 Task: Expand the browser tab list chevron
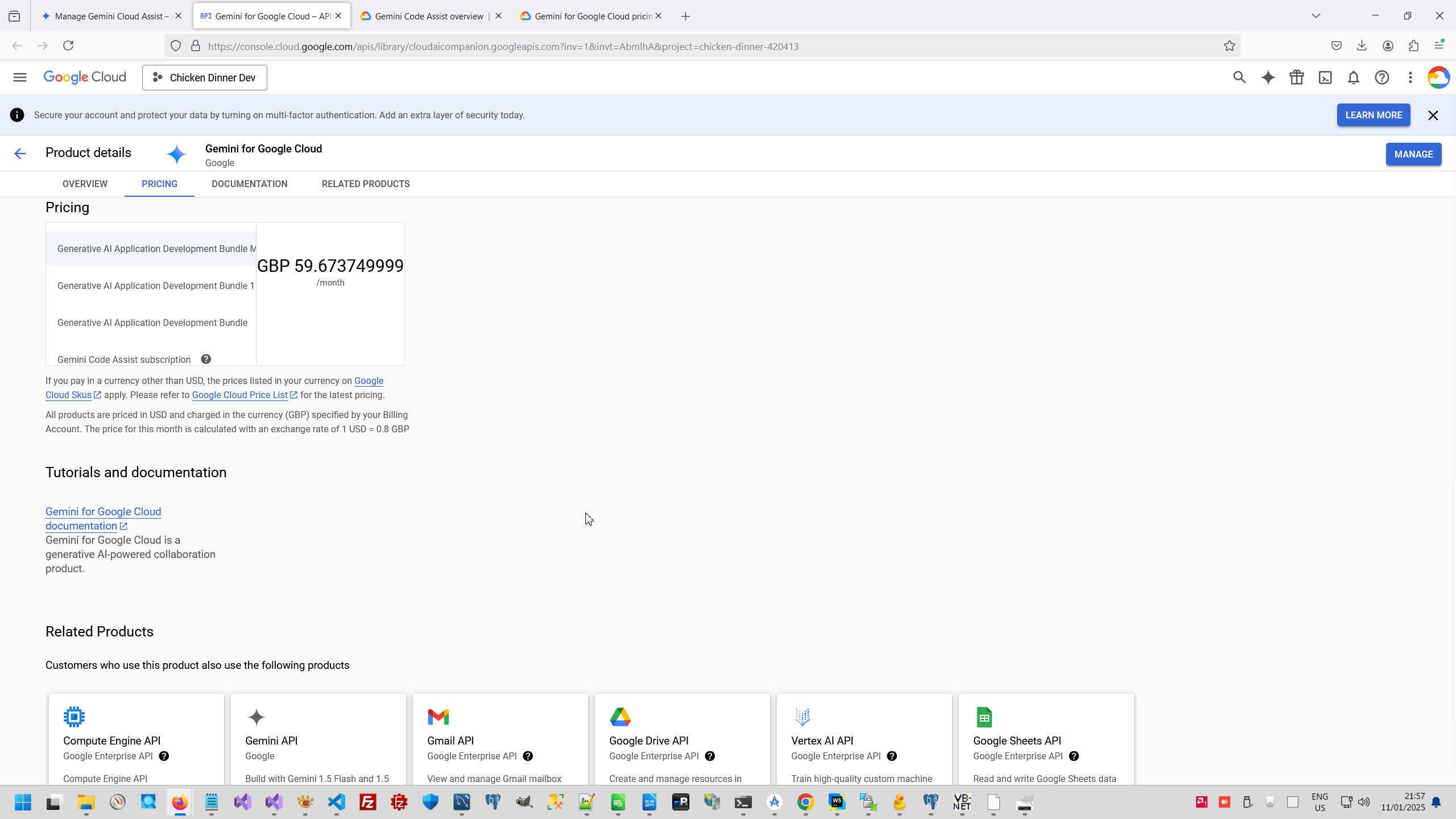(1316, 16)
